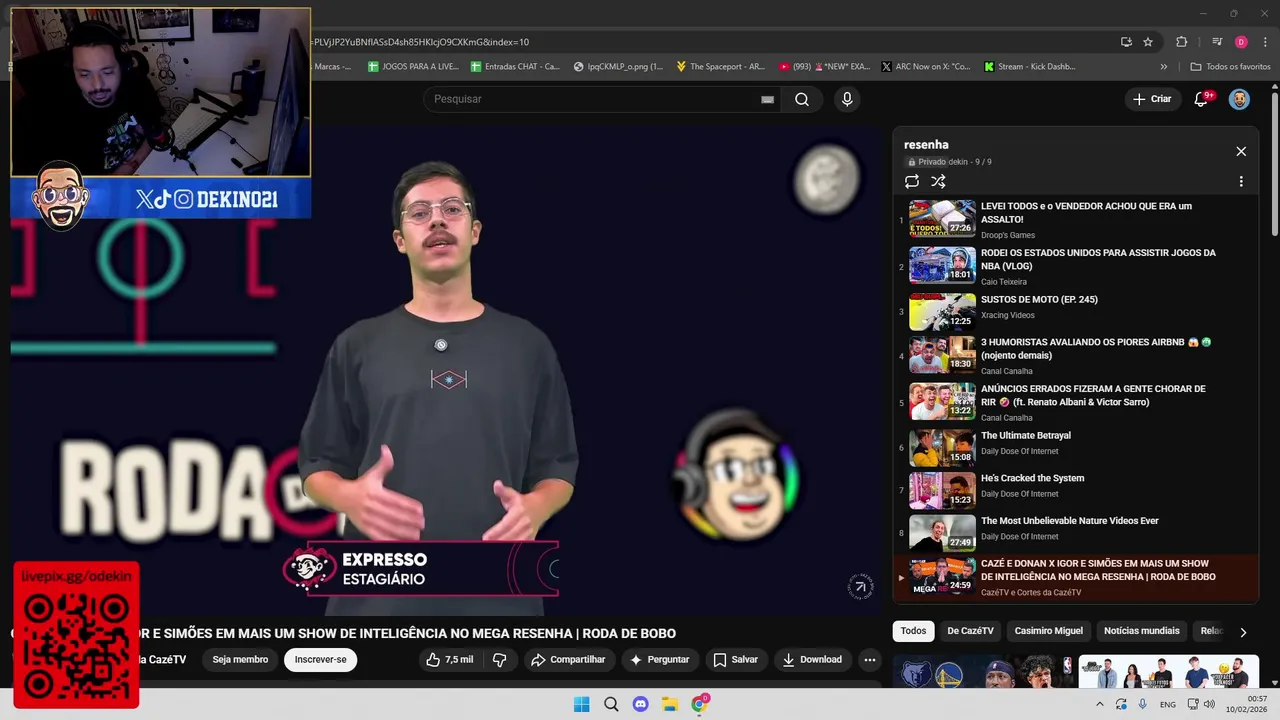Screen dimensions: 1280x720
Task: Open the '(993) *NEW* EXA...' YouTube bookmark
Action: (x=824, y=67)
